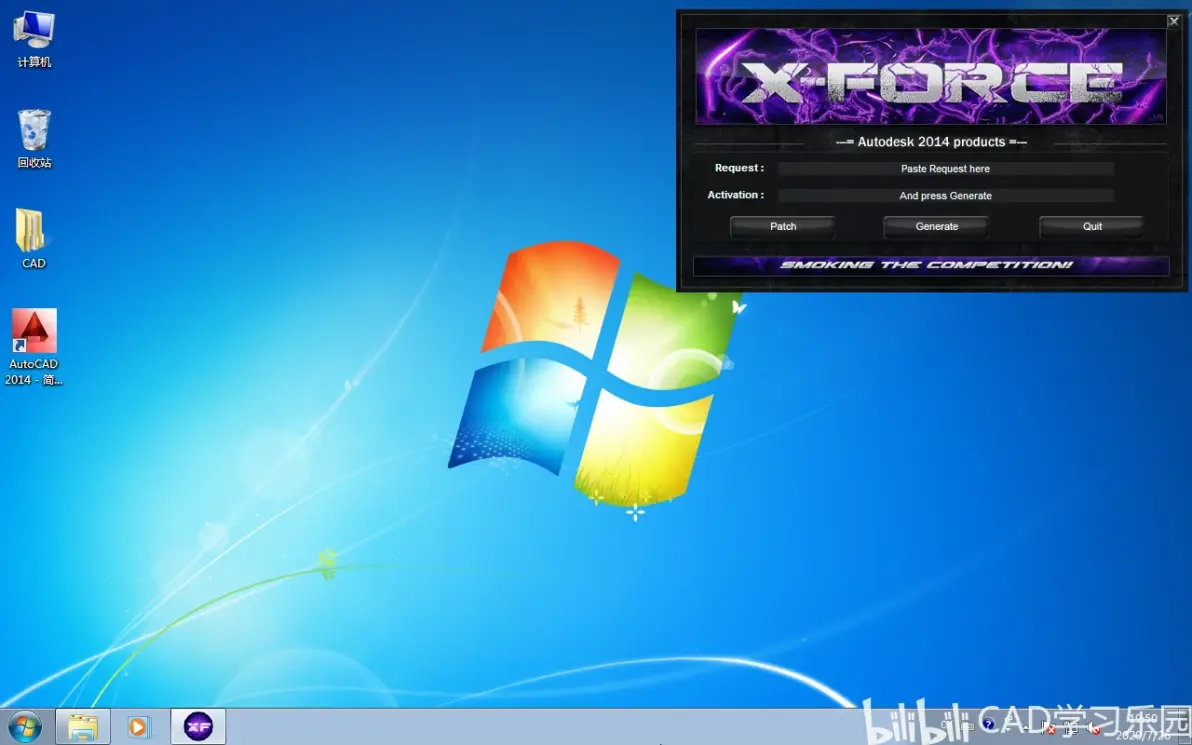Click the blue help question-mark tray icon
This screenshot has width=1192, height=745.
pos(988,724)
